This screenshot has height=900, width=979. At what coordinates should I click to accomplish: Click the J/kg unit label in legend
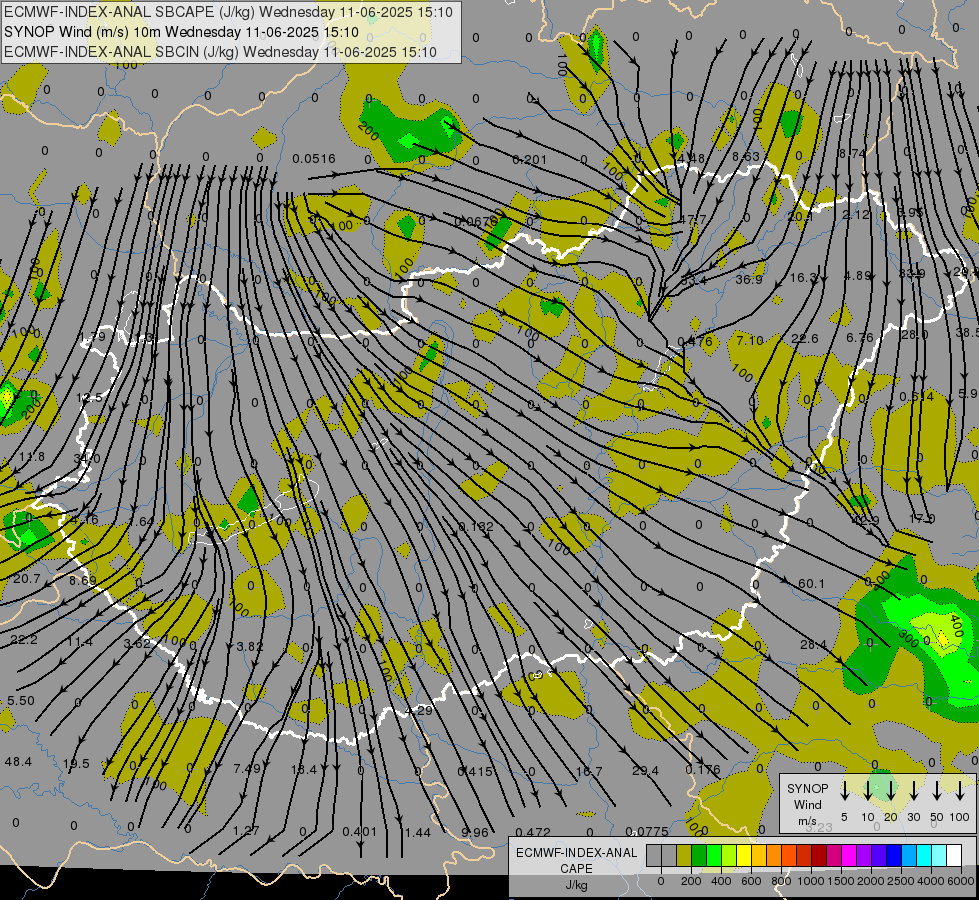point(576,885)
